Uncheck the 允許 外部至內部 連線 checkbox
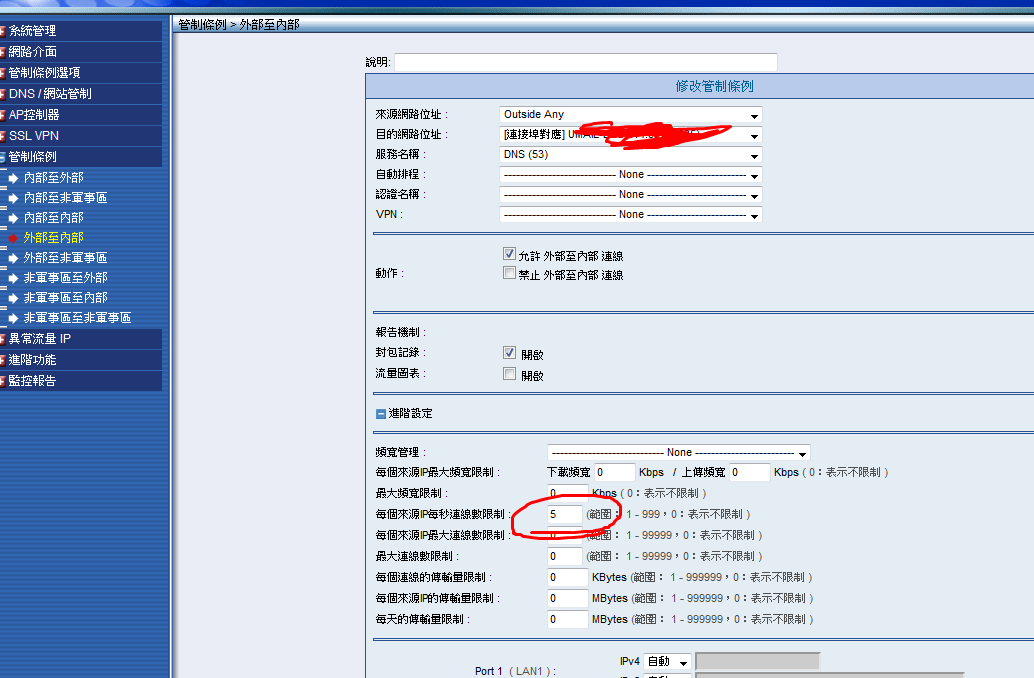This screenshot has height=678, width=1034. (x=509, y=255)
